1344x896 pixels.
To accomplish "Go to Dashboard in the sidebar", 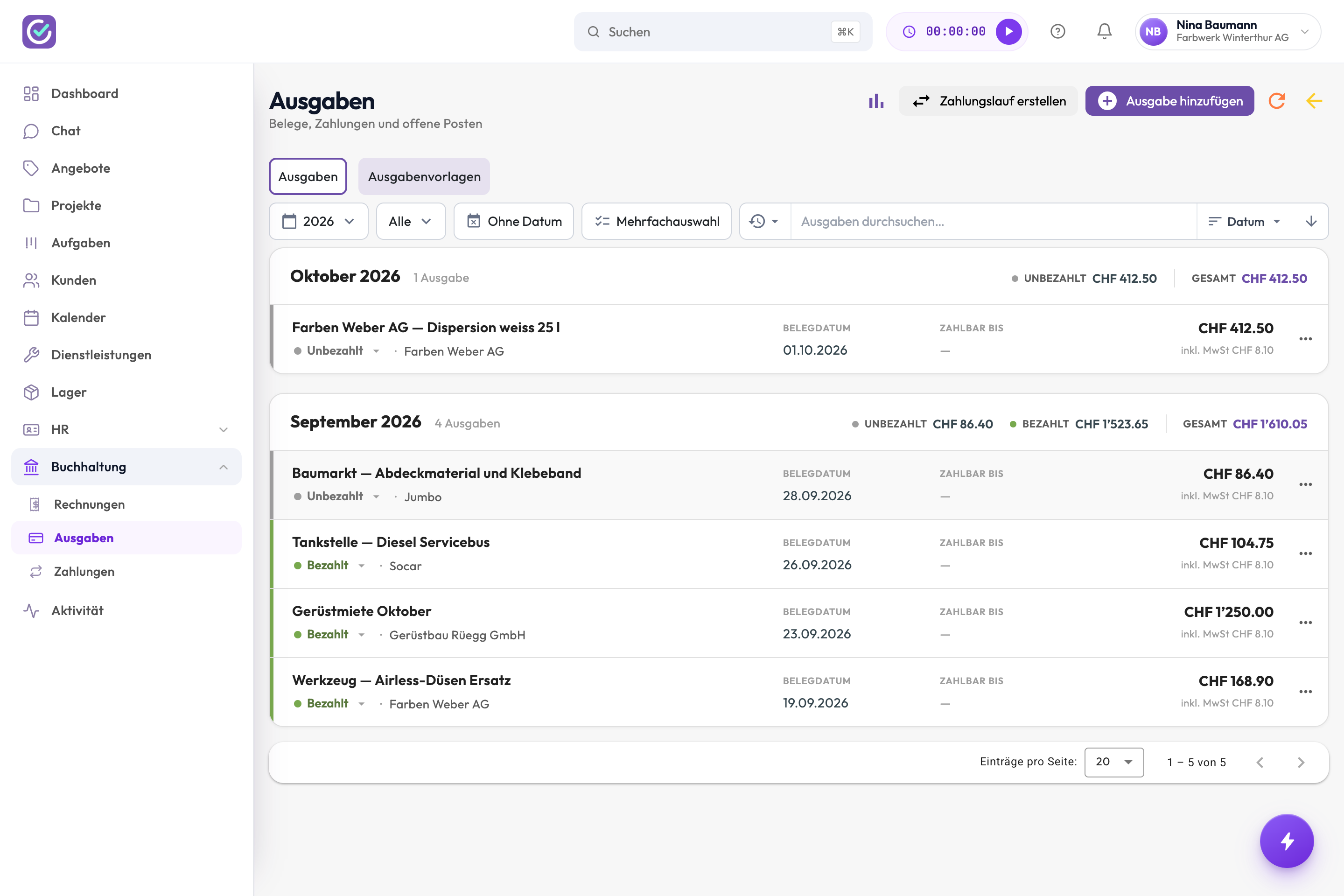I will coord(126,94).
